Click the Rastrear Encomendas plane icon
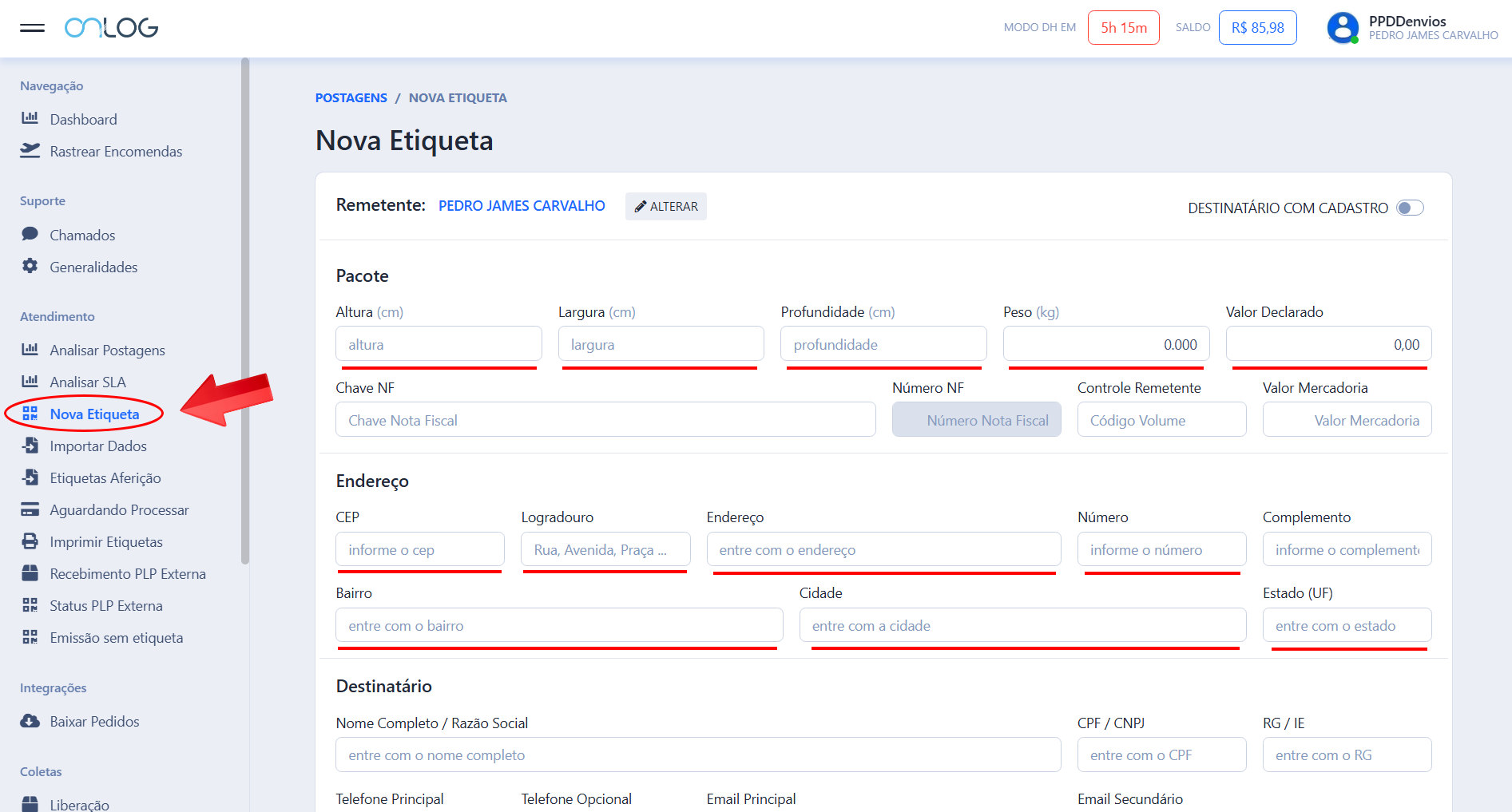 30,151
